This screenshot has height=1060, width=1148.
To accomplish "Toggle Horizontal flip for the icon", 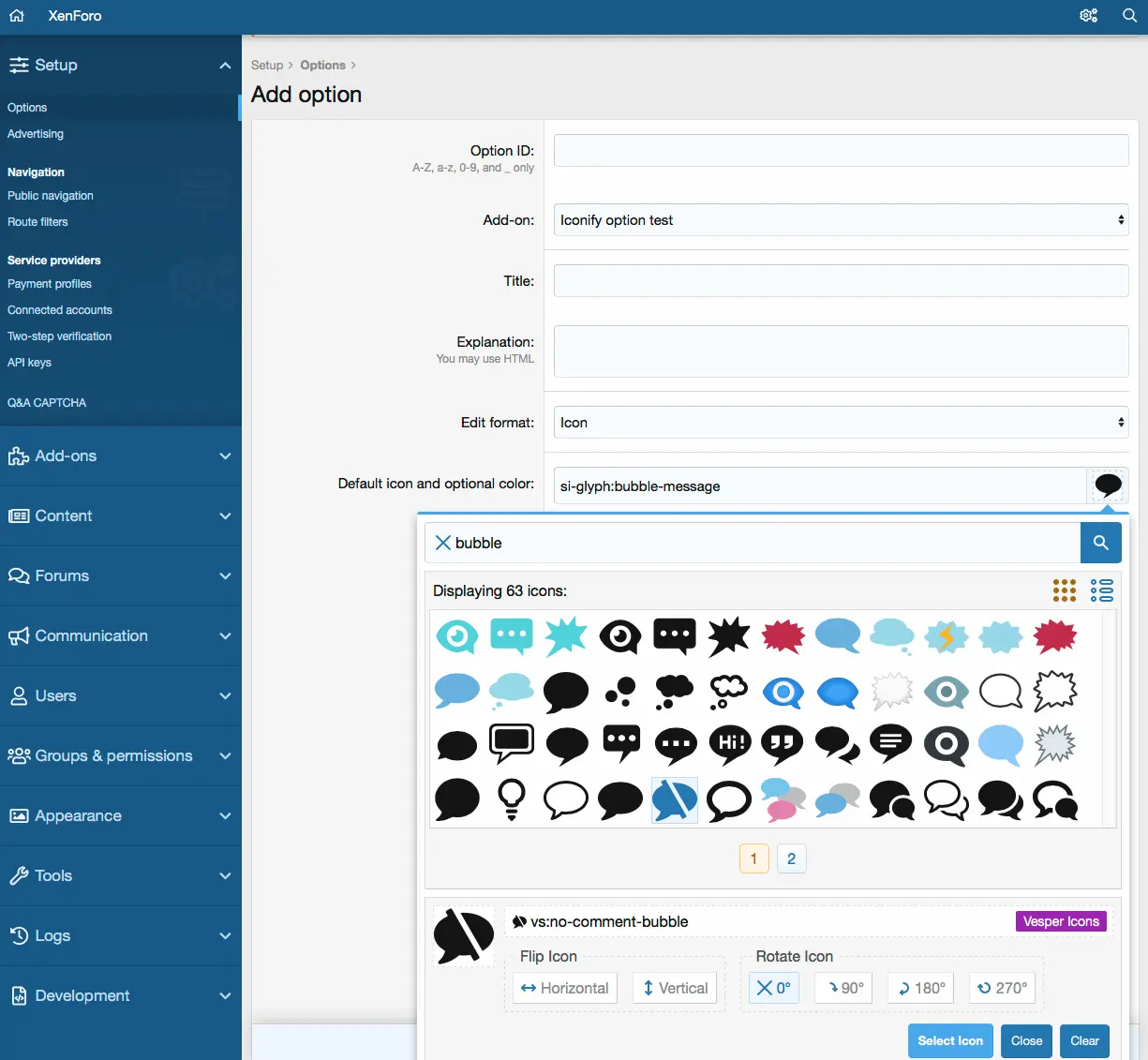I will click(565, 988).
